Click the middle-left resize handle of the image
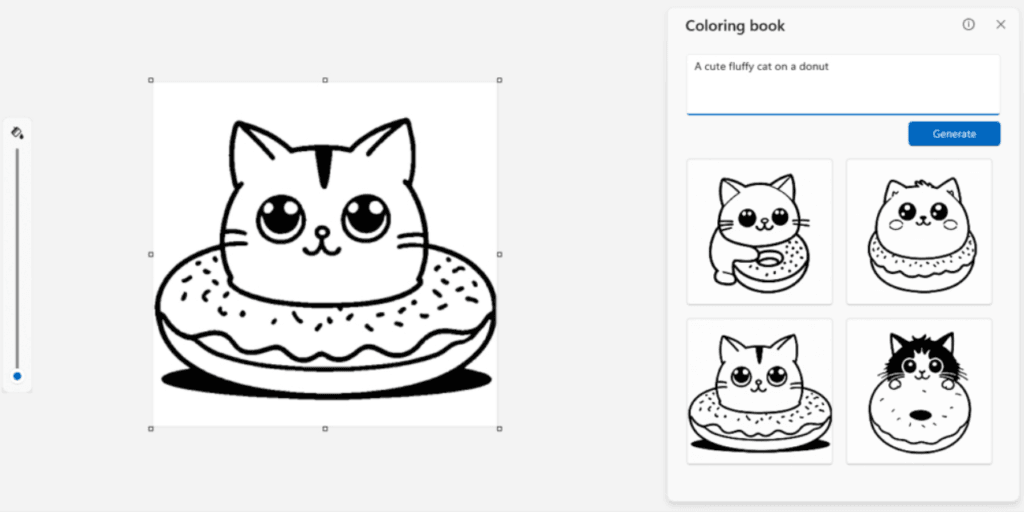 tap(151, 254)
